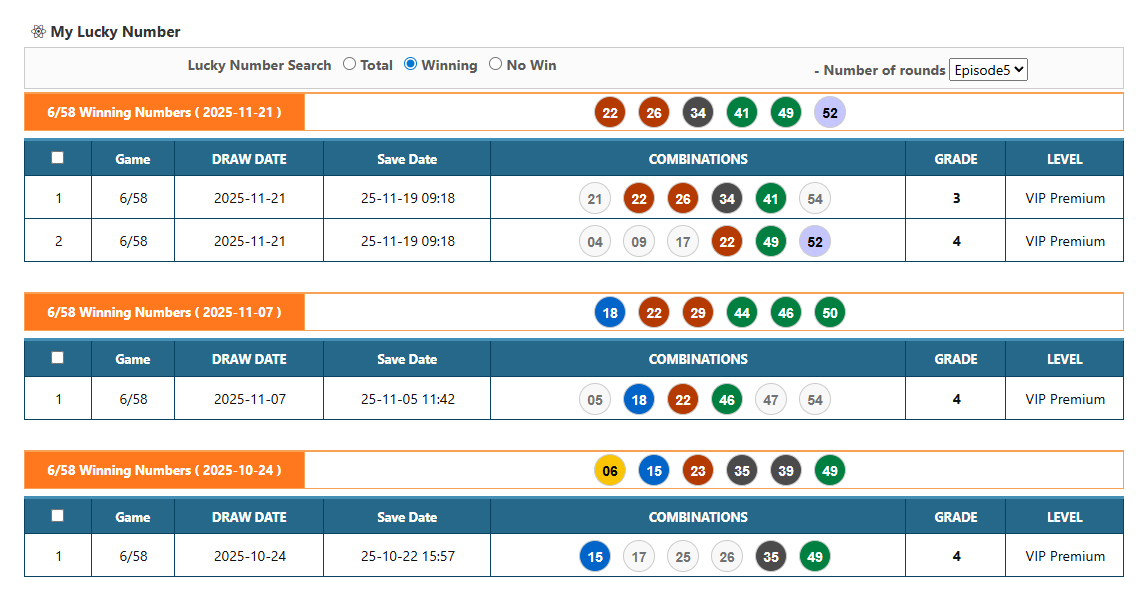Image resolution: width=1136 pixels, height=594 pixels.
Task: Click lavender ball 52 in 2025-11-21 winning numbers banner
Action: pyautogui.click(x=830, y=113)
